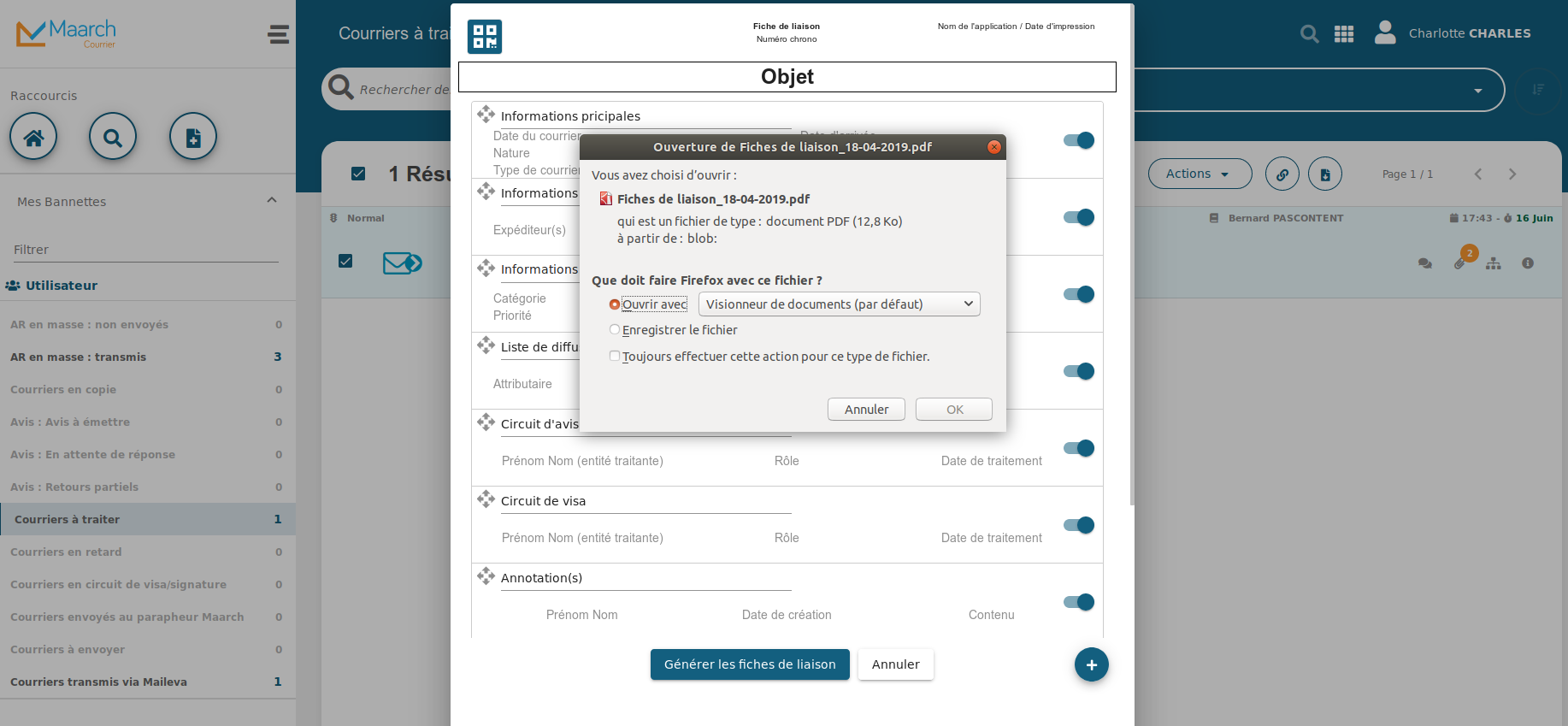Grab the move handle for Informations pricipales
This screenshot has width=1568, height=726.
pyautogui.click(x=486, y=115)
